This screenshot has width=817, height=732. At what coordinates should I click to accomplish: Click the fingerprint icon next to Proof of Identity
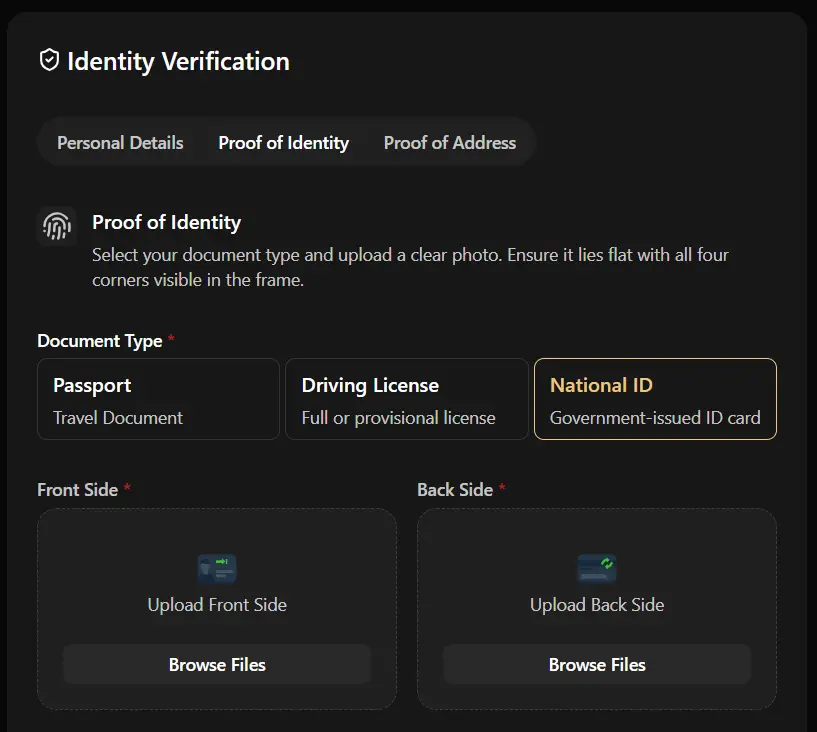pyautogui.click(x=57, y=226)
